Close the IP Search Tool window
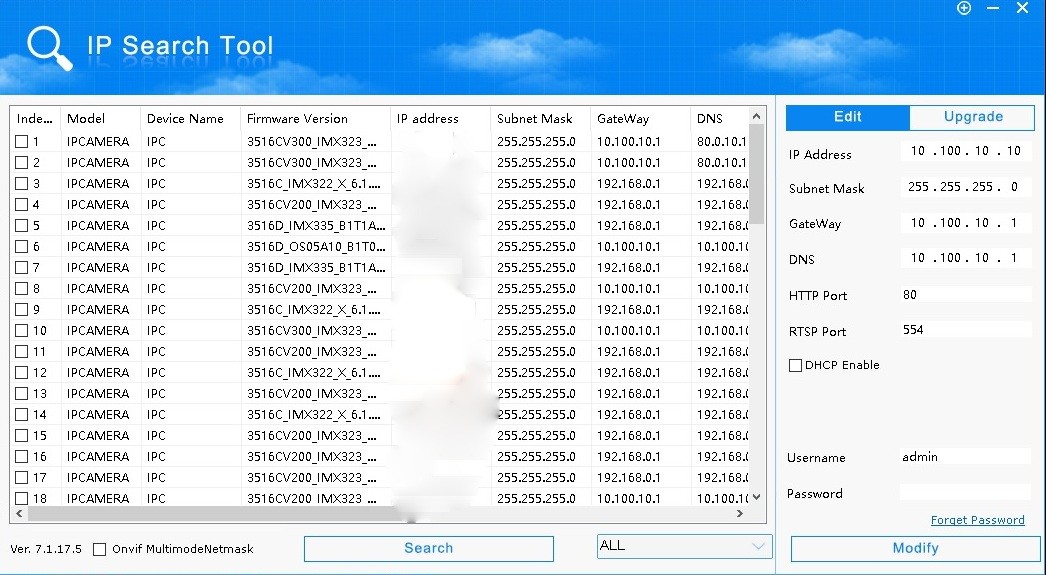This screenshot has height=575, width=1046. [1022, 8]
